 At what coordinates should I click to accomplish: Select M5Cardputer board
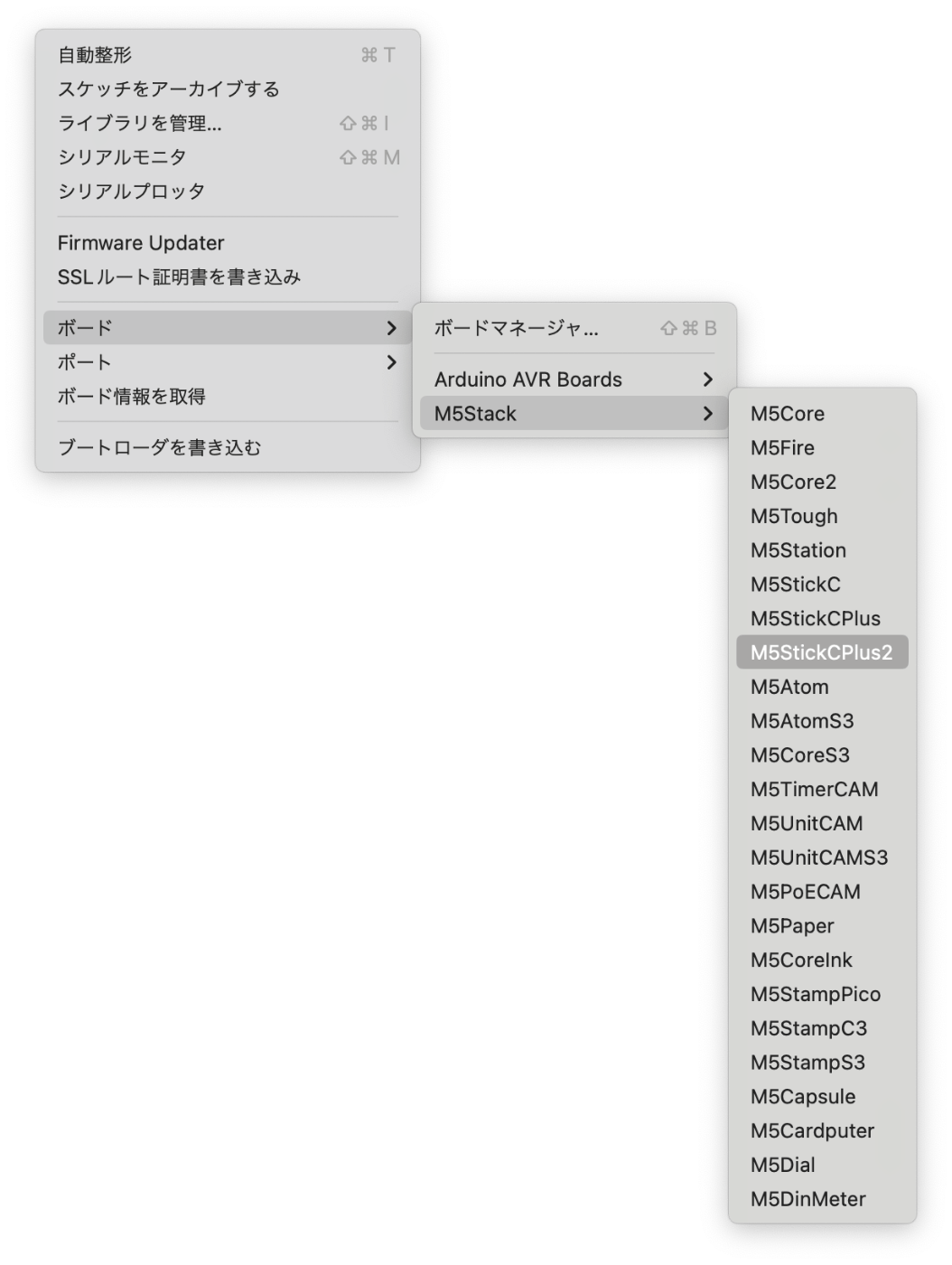(822, 1131)
